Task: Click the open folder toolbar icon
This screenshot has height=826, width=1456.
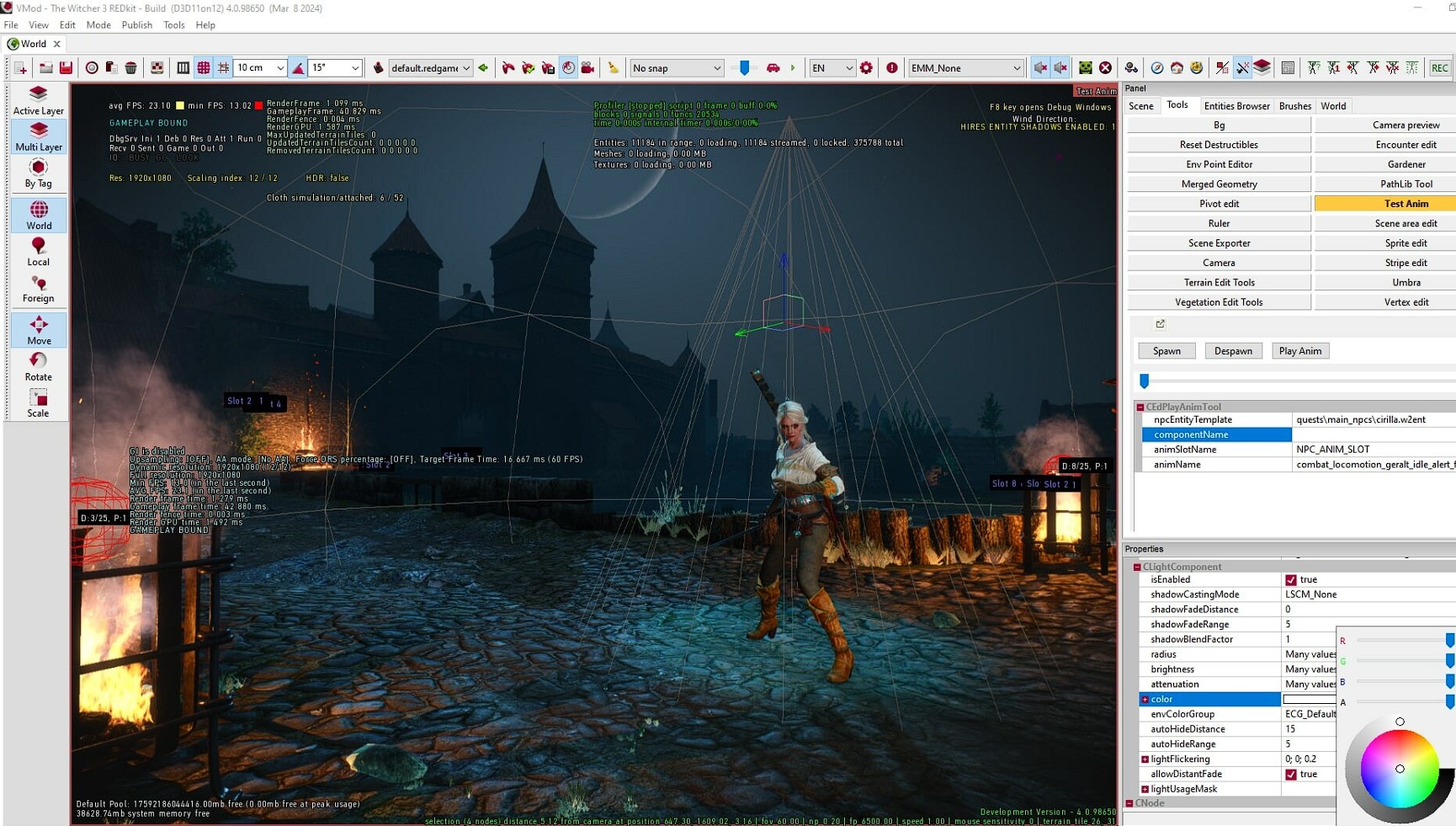Action: (x=46, y=68)
